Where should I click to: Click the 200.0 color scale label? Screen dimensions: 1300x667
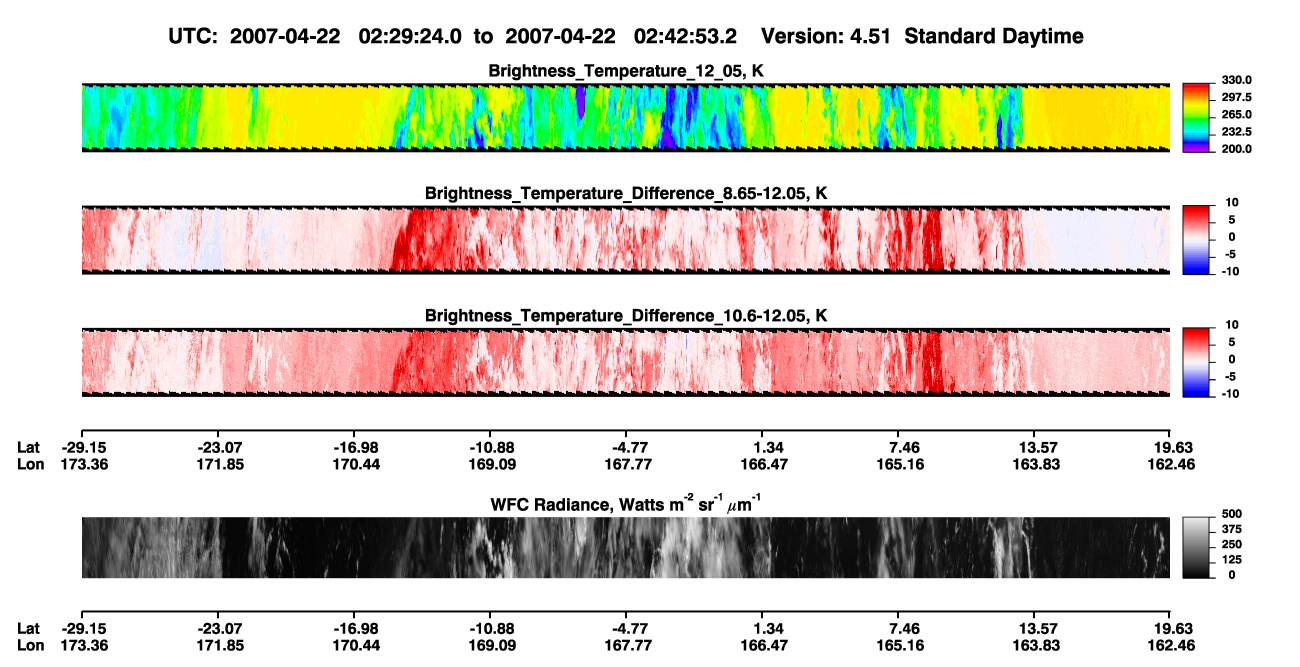pyautogui.click(x=1237, y=148)
